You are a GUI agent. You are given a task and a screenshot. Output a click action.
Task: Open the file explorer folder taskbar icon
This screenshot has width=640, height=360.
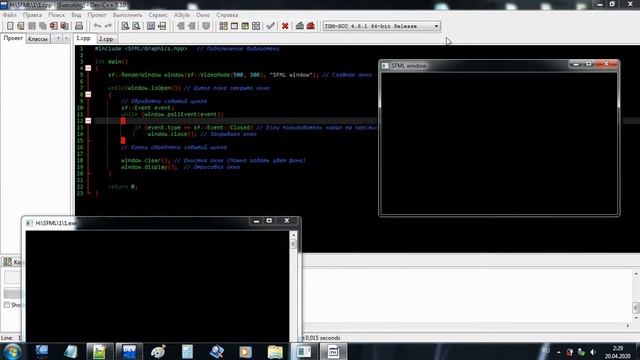click(275, 351)
